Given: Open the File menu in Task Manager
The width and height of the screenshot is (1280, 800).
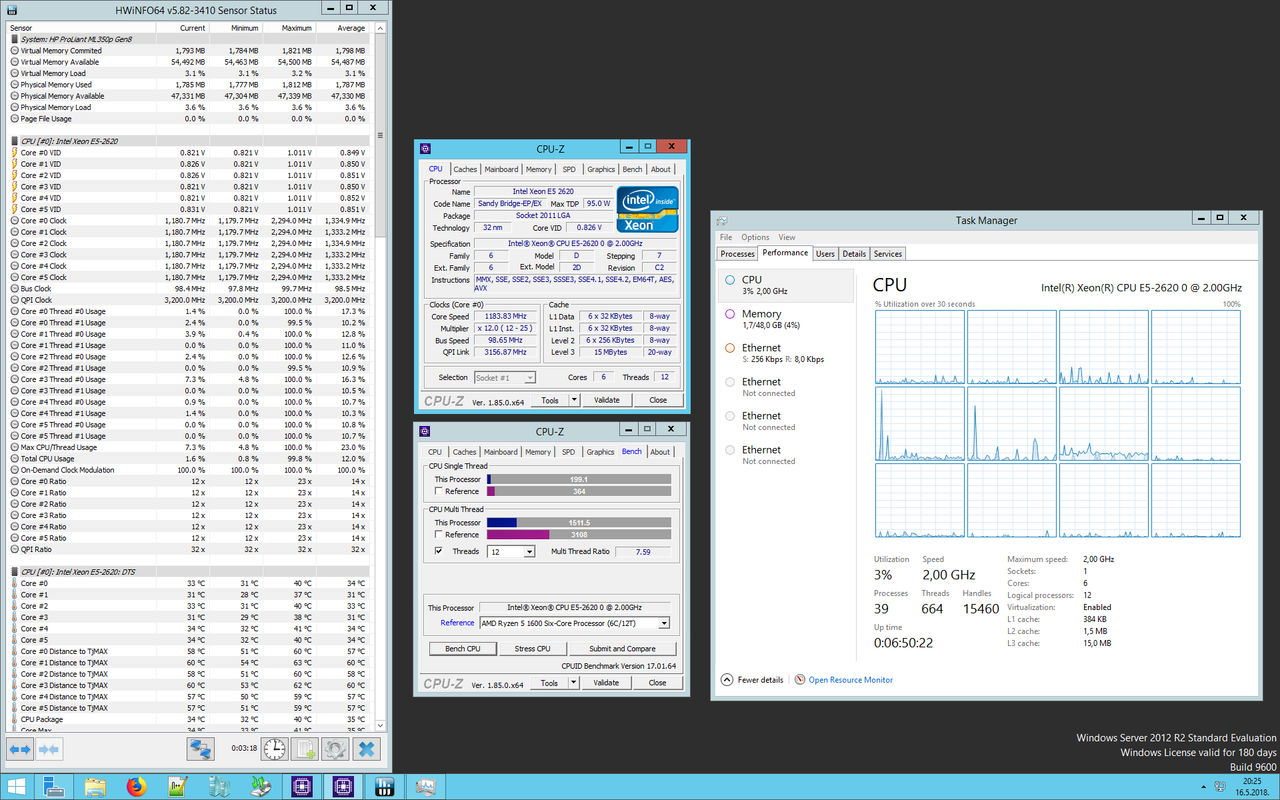Looking at the screenshot, I should (x=726, y=237).
